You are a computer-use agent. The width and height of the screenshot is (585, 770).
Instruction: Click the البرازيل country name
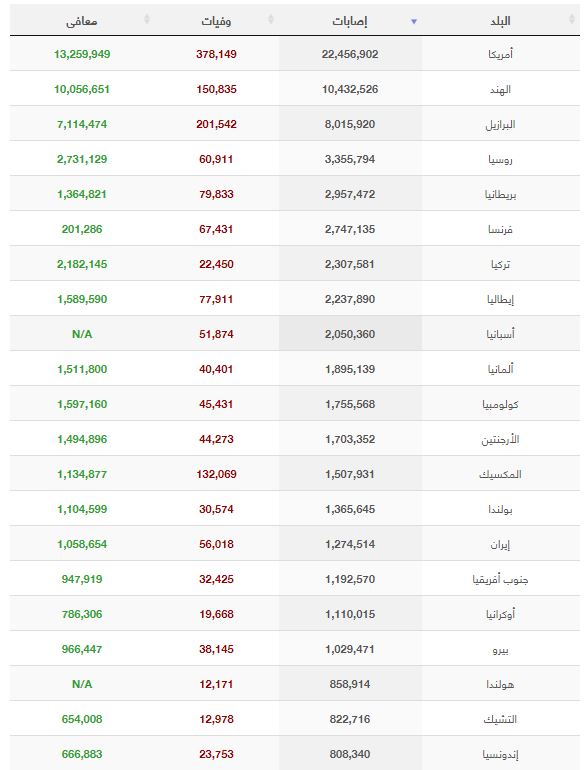pyautogui.click(x=501, y=124)
